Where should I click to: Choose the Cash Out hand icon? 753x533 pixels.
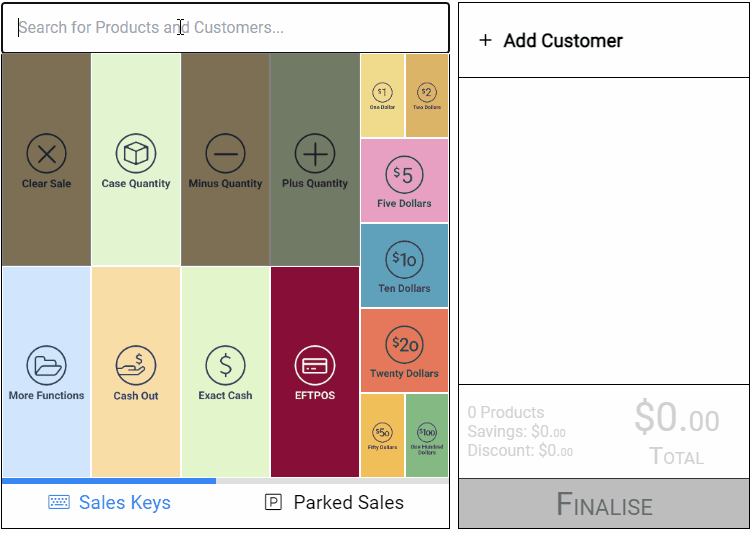pyautogui.click(x=136, y=365)
